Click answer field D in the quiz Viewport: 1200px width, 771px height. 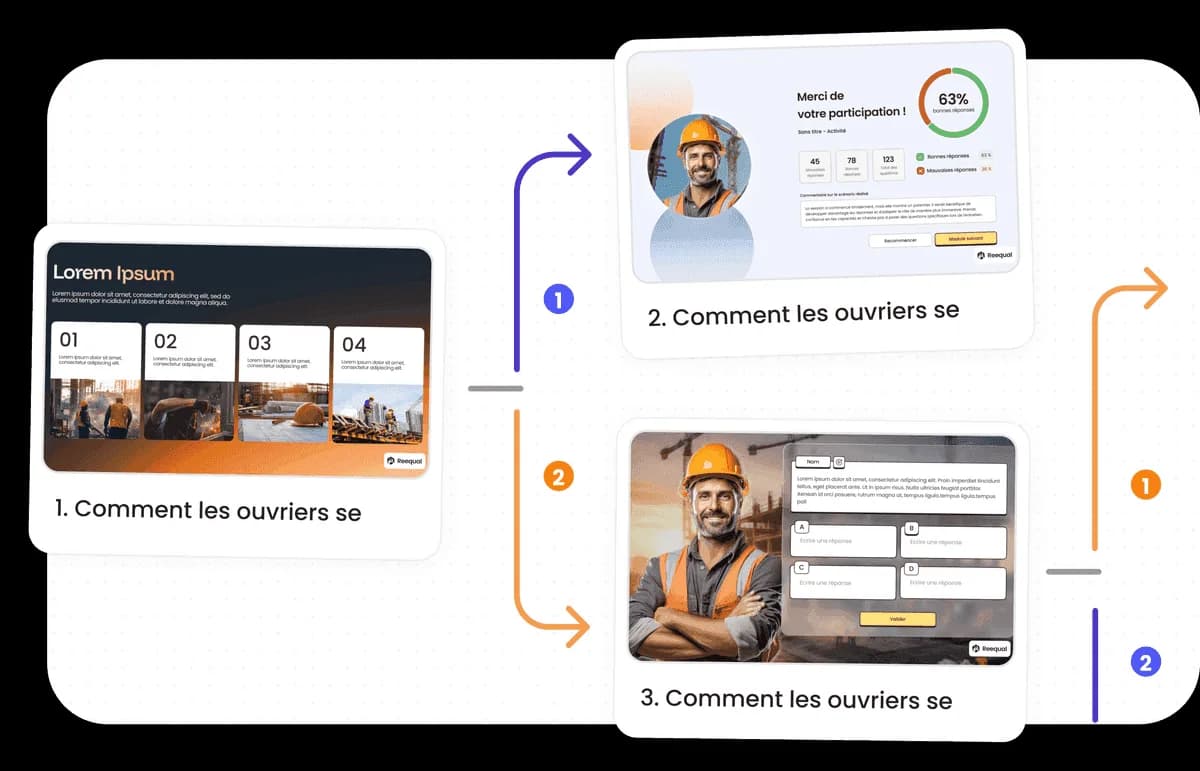953,583
